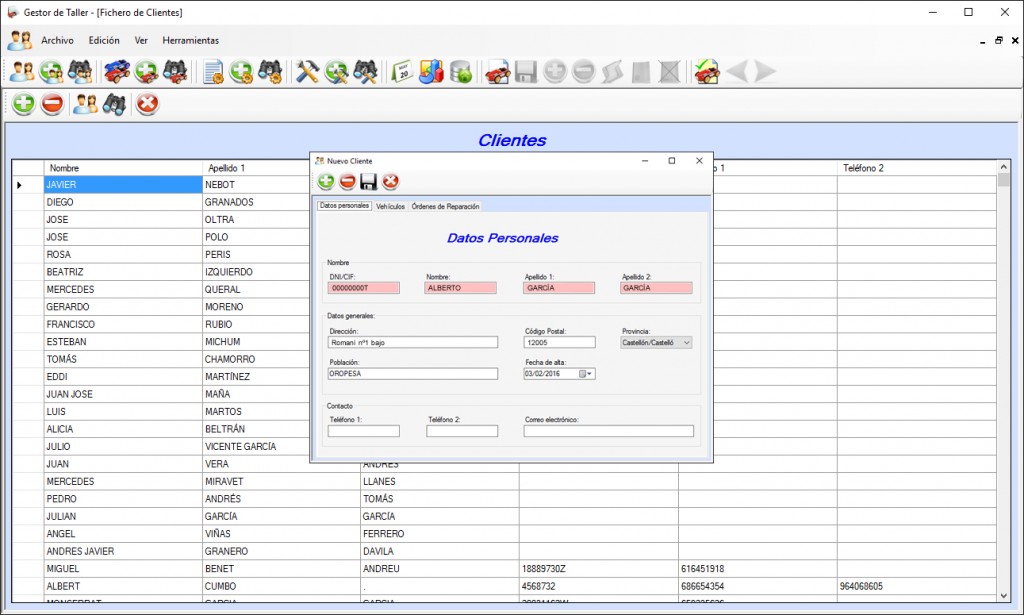Viewport: 1024px width, 615px height.
Task: Click the red X cancel icon in Nuevo Cliente toolbar
Action: 391,181
